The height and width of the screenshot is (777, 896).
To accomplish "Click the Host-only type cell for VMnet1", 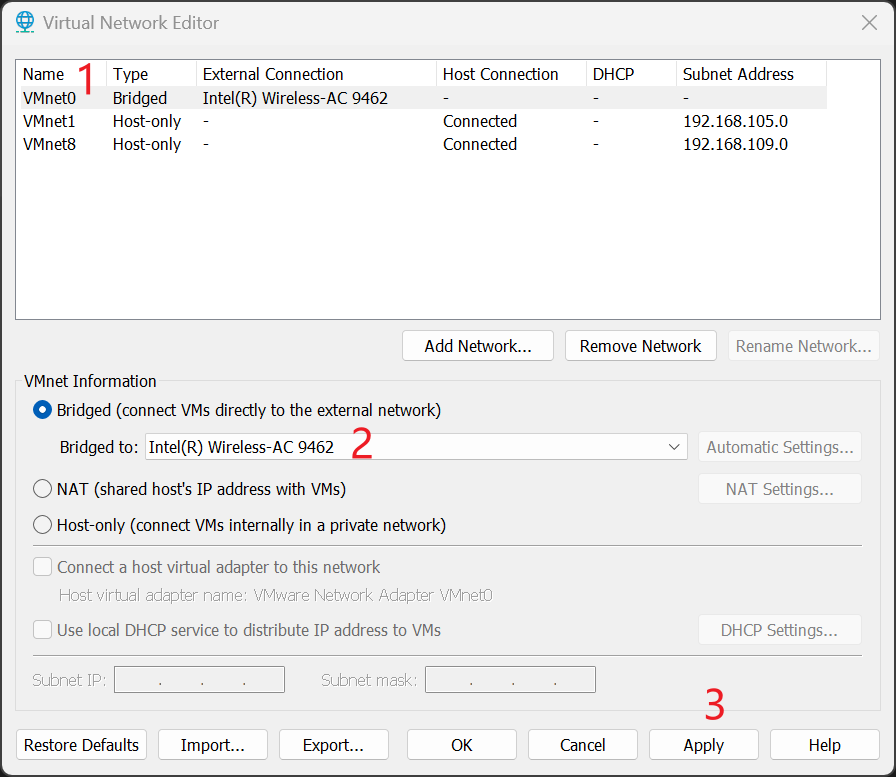I will point(146,121).
